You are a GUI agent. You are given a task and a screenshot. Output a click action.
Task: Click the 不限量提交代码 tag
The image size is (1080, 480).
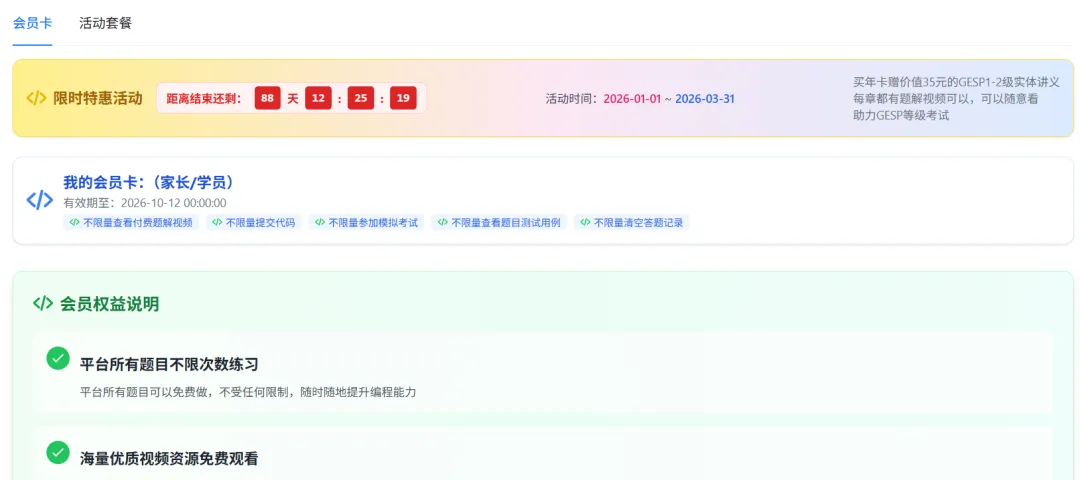[x=253, y=222]
